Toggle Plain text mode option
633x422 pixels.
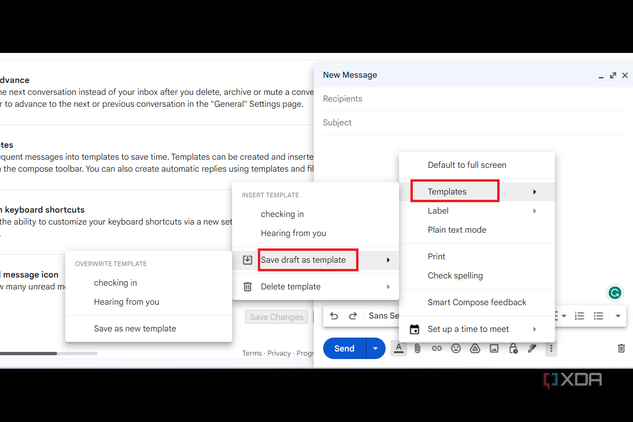click(477, 230)
